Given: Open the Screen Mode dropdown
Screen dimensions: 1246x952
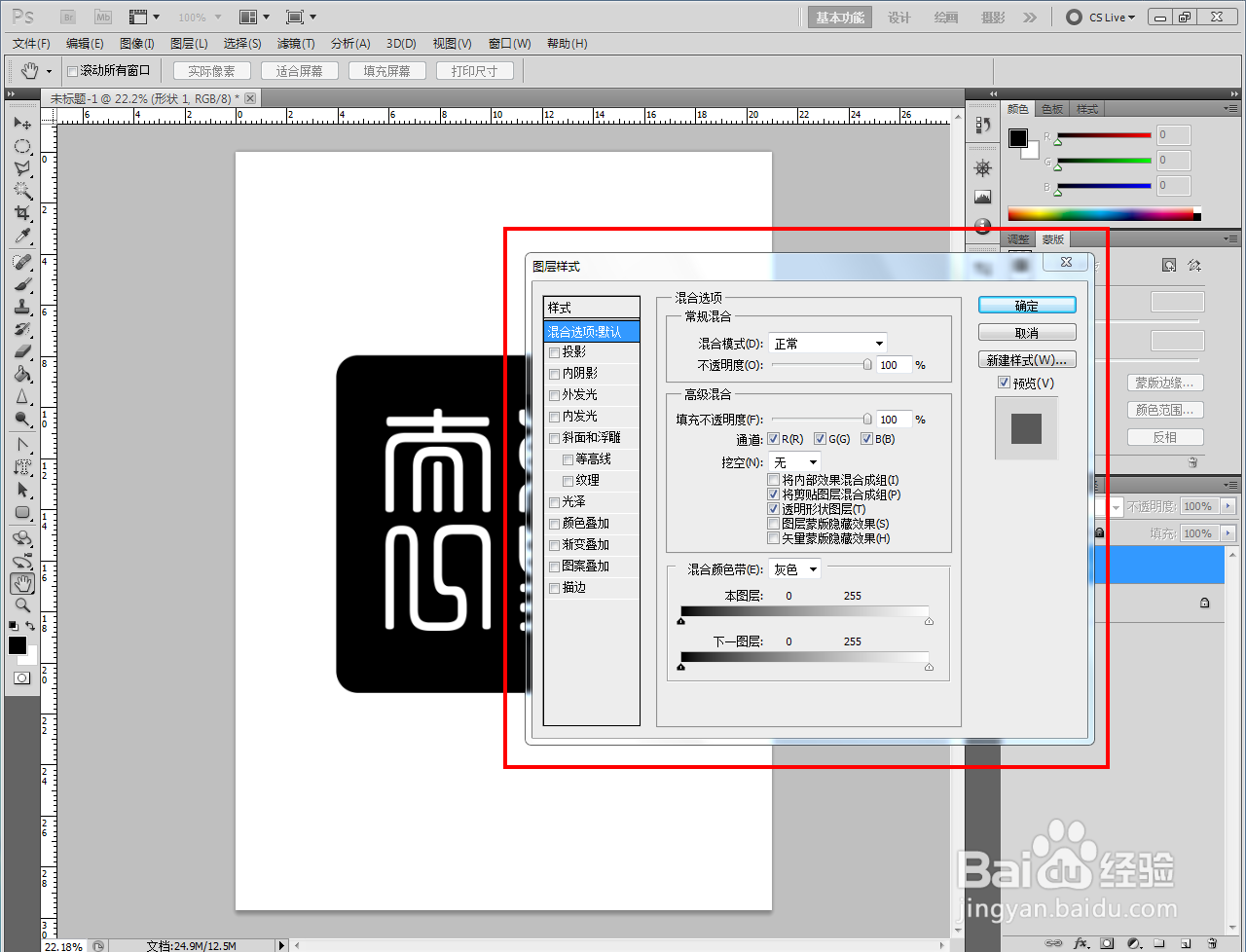Looking at the screenshot, I should 302,18.
